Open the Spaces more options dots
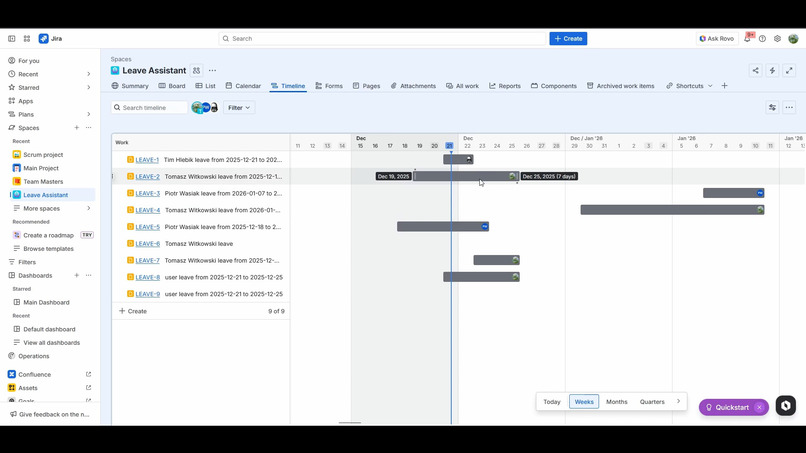 click(88, 128)
